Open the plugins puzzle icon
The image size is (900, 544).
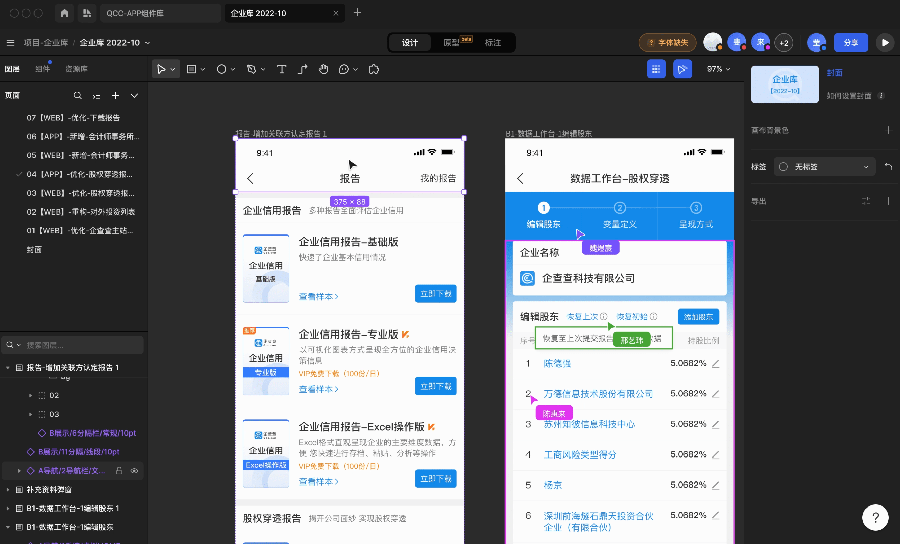pyautogui.click(x=373, y=69)
